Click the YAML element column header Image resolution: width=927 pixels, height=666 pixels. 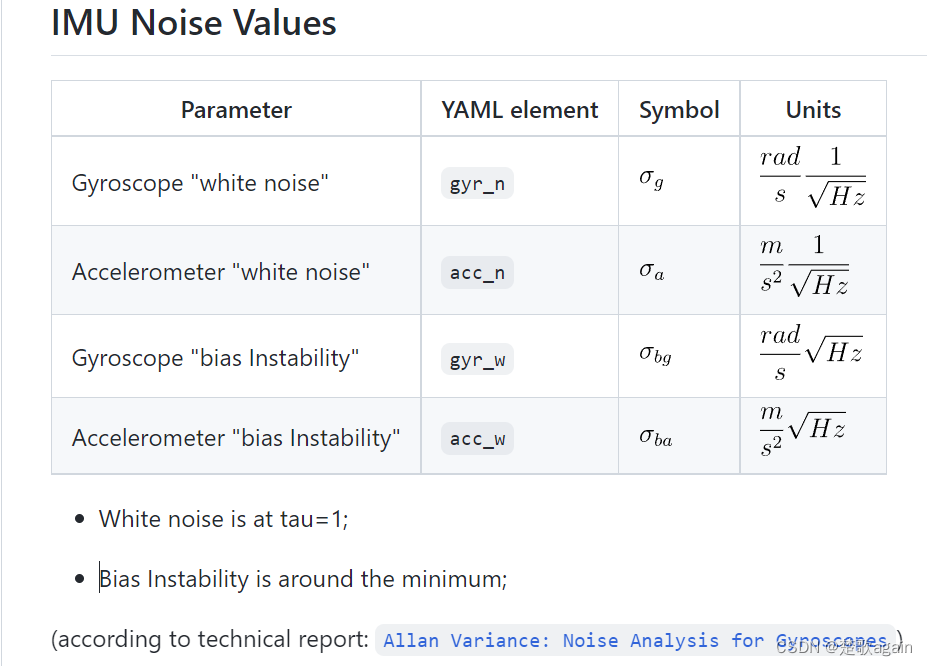[520, 110]
